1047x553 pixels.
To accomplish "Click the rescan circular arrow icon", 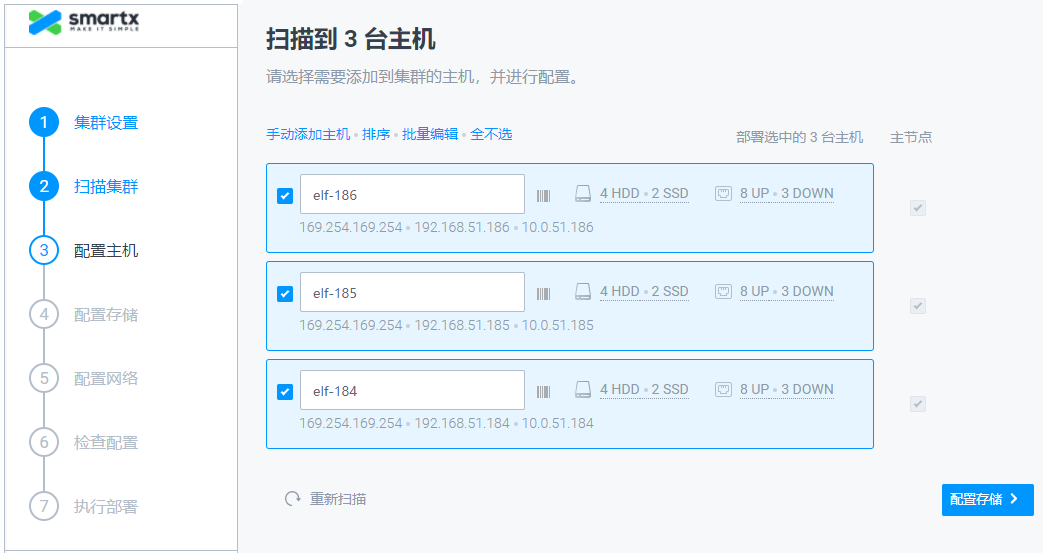I will [292, 499].
